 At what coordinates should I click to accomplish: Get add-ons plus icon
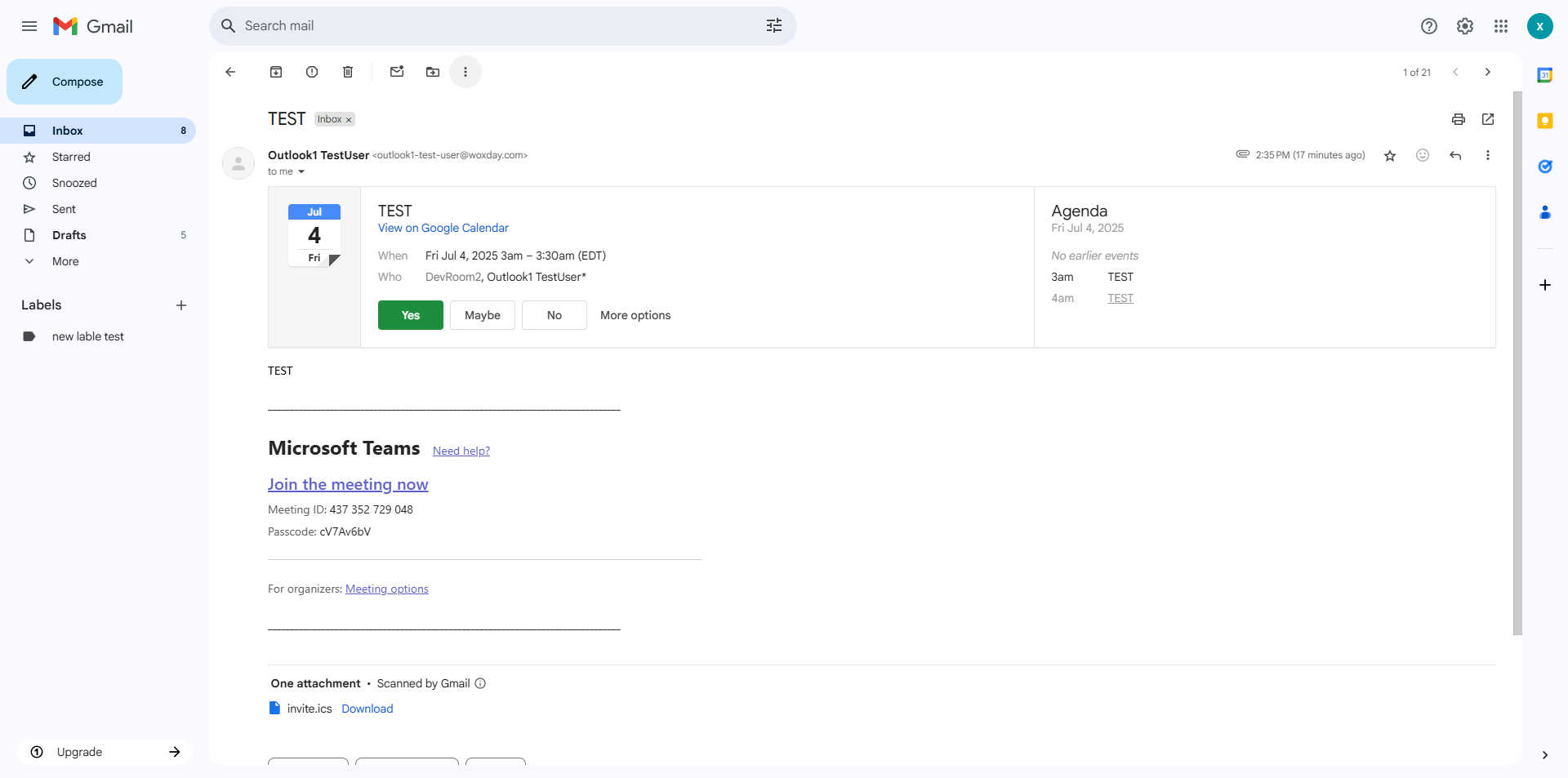pos(1544,285)
